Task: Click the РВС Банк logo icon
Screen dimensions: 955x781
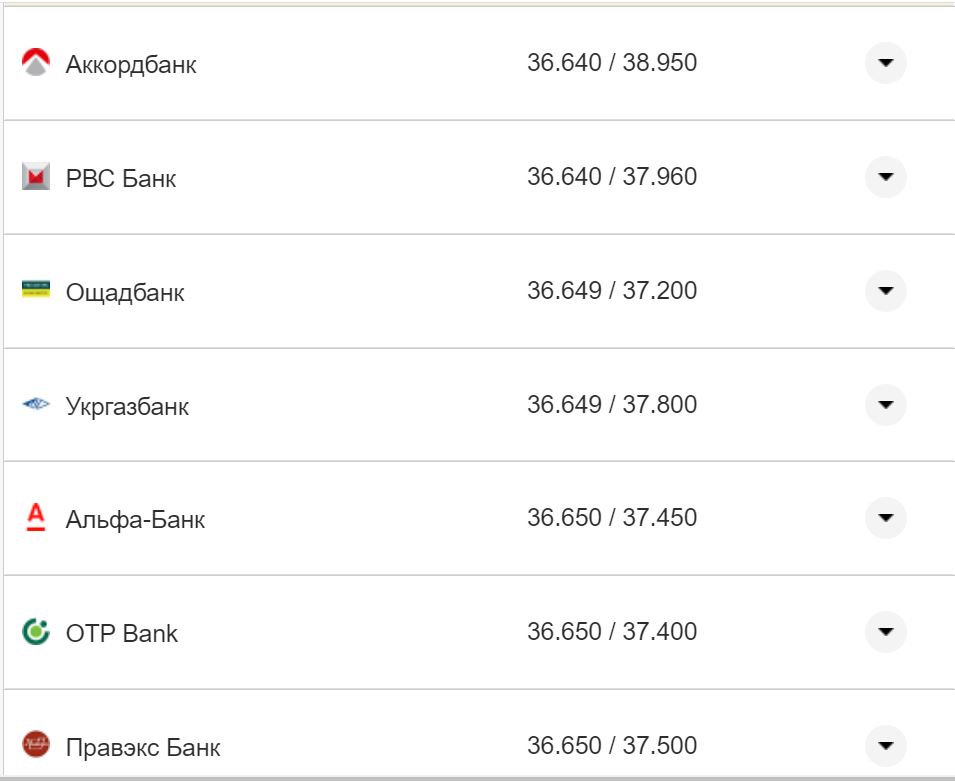Action: point(36,177)
